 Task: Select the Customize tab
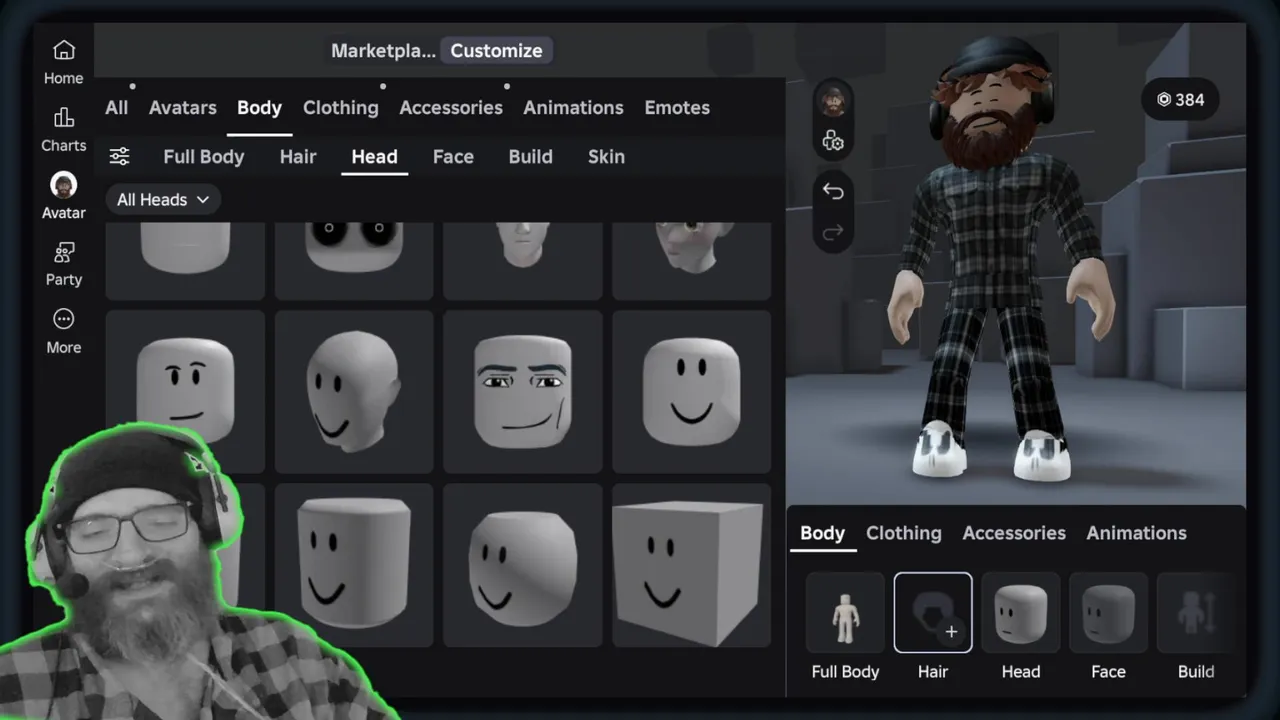click(496, 51)
